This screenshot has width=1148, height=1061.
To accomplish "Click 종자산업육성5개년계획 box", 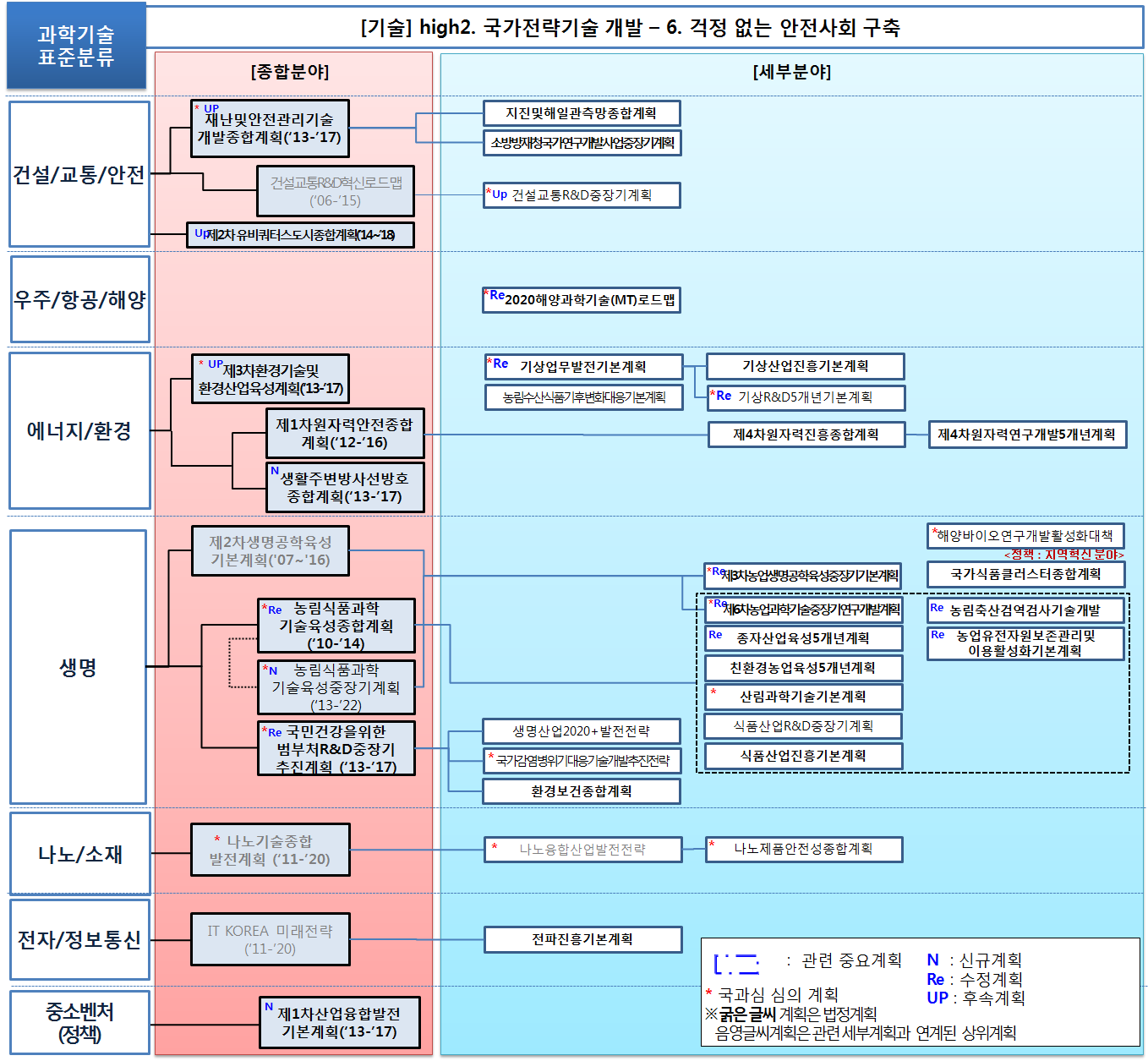I will click(x=804, y=638).
